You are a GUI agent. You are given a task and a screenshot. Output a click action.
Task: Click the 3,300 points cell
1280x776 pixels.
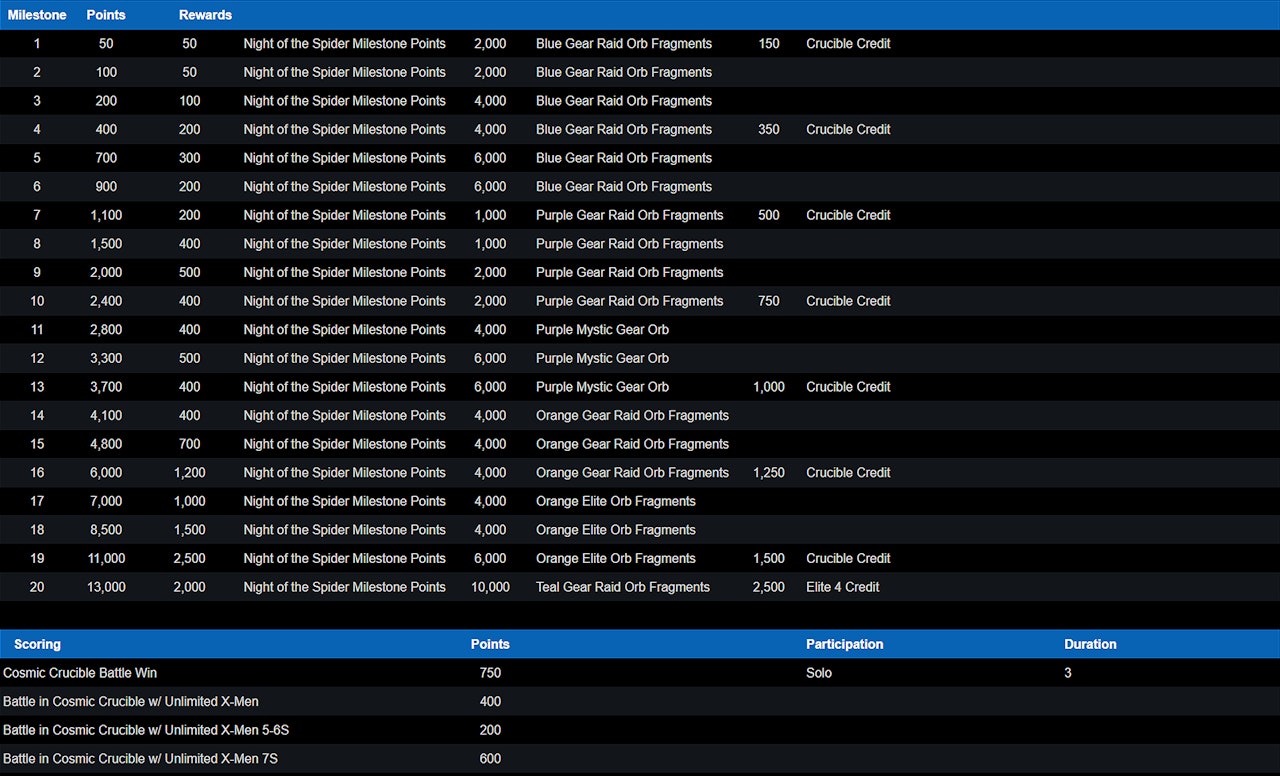(x=106, y=358)
